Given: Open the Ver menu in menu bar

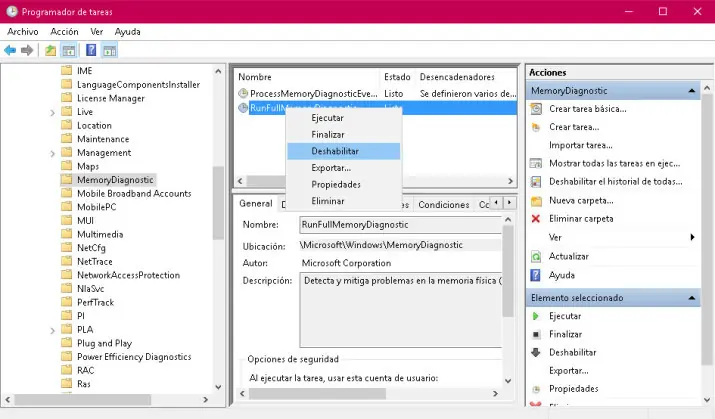Looking at the screenshot, I should pos(97,31).
